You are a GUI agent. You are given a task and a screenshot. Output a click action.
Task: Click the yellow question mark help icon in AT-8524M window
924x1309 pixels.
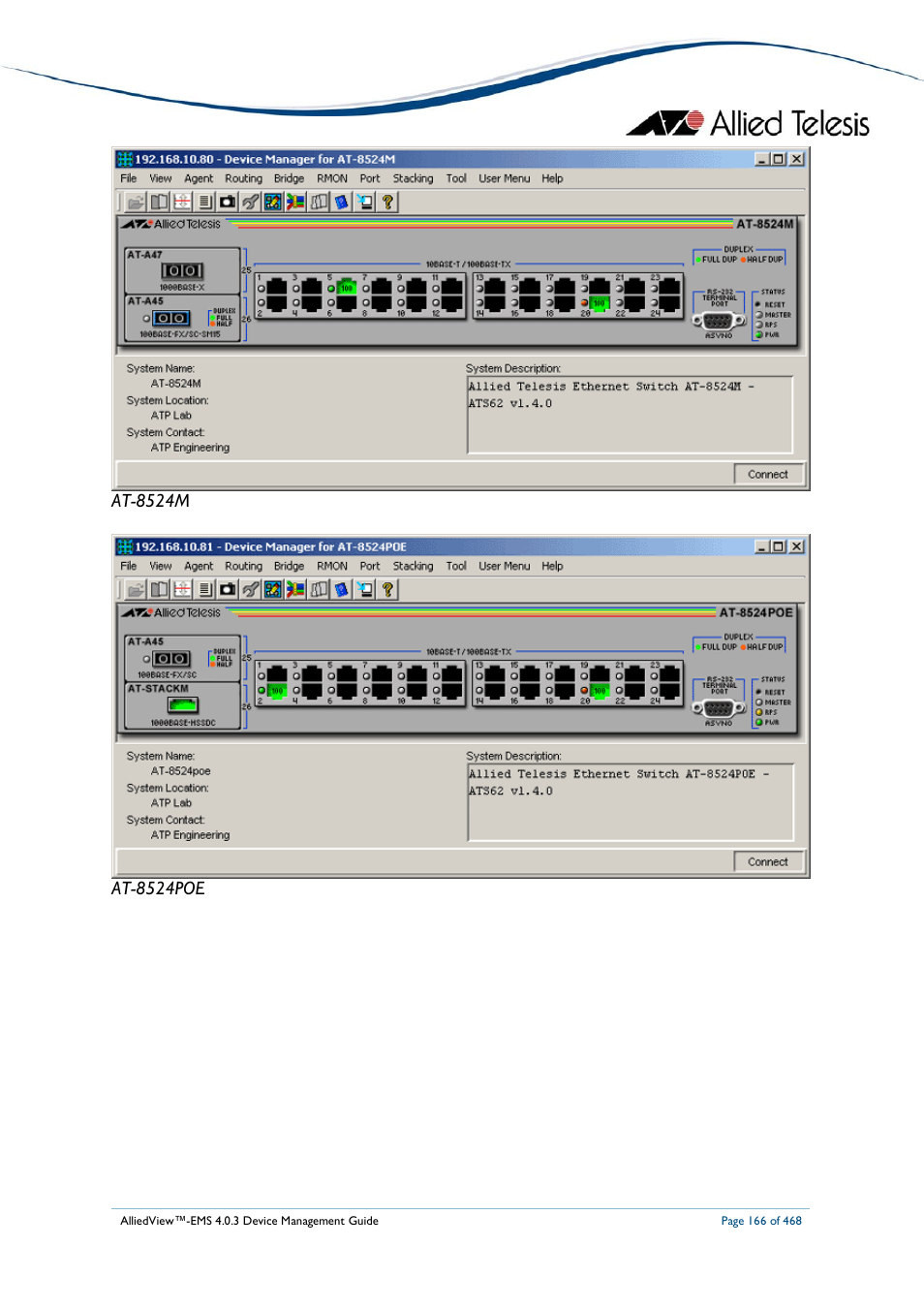(x=387, y=202)
